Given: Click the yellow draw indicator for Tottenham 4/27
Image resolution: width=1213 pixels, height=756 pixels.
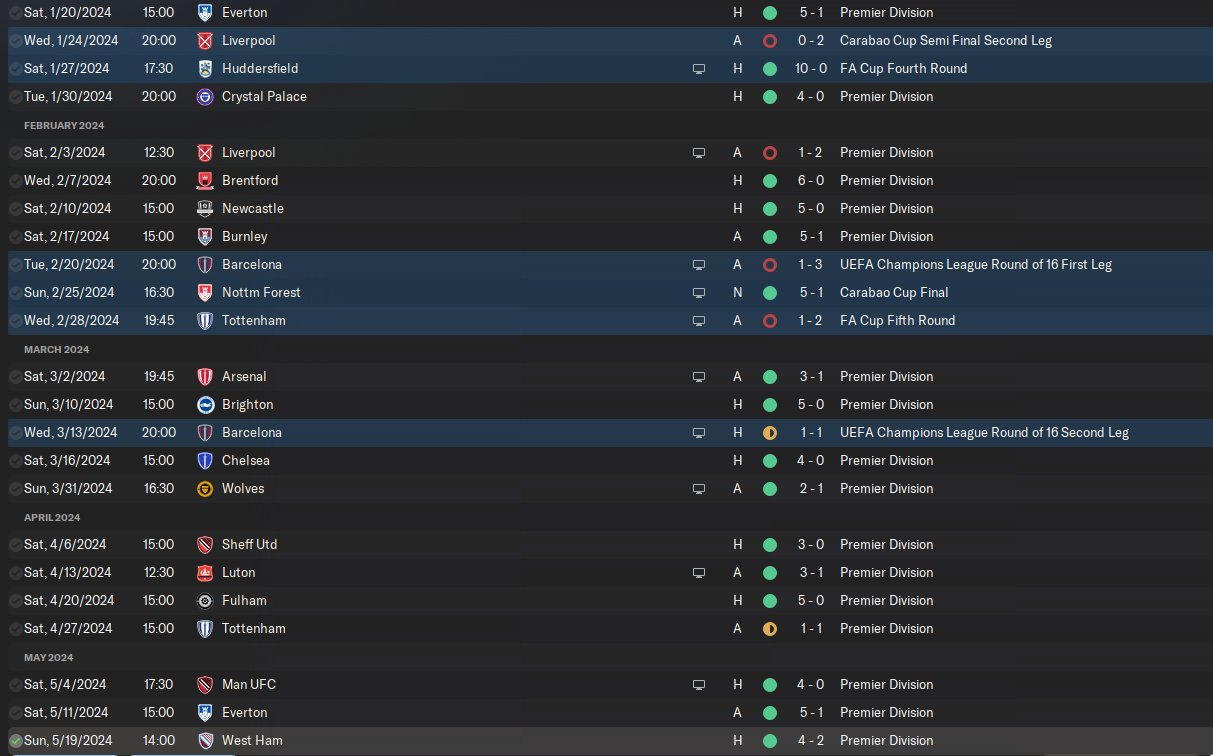Looking at the screenshot, I should click(769, 629).
